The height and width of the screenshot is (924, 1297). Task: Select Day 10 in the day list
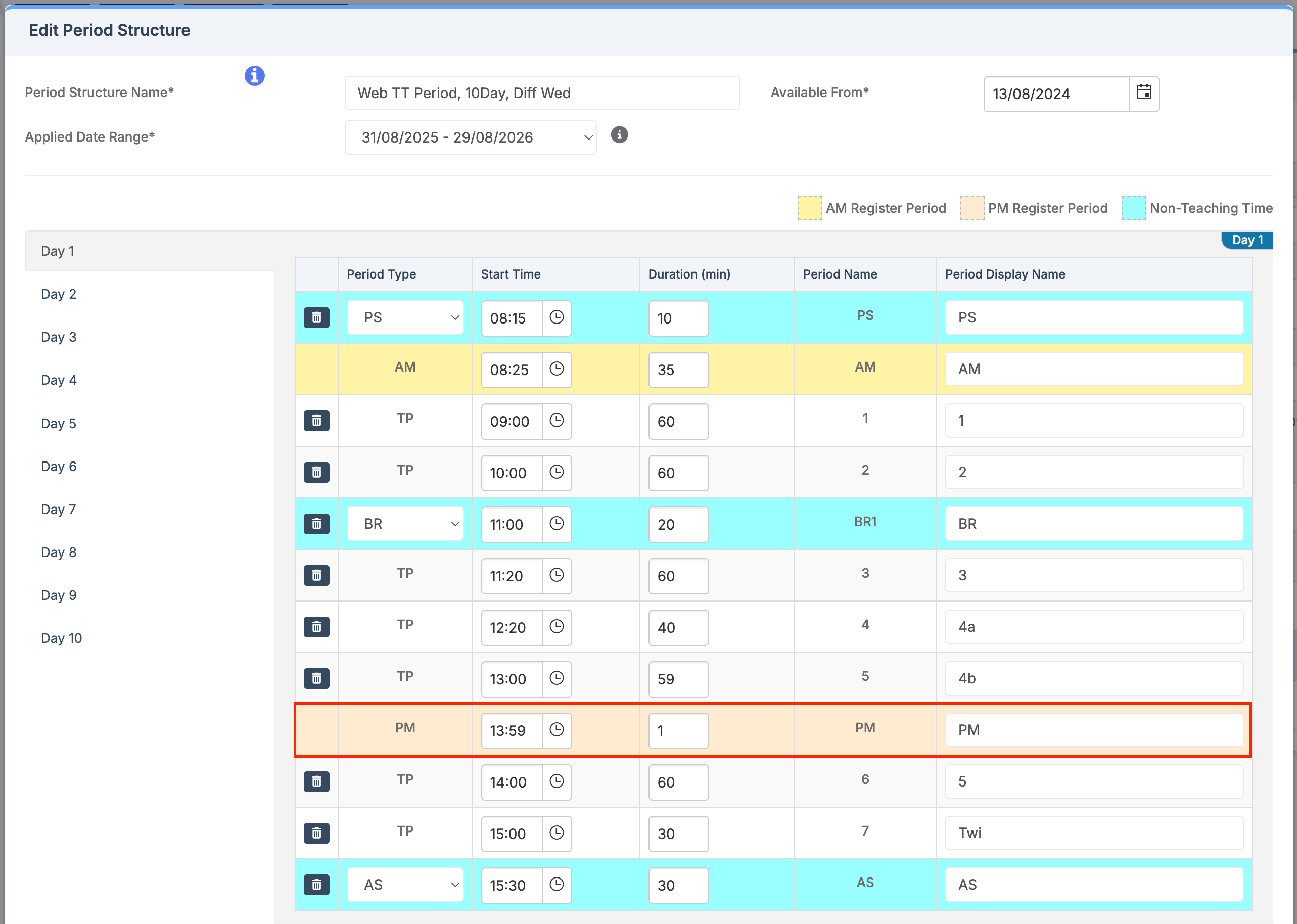click(x=62, y=638)
